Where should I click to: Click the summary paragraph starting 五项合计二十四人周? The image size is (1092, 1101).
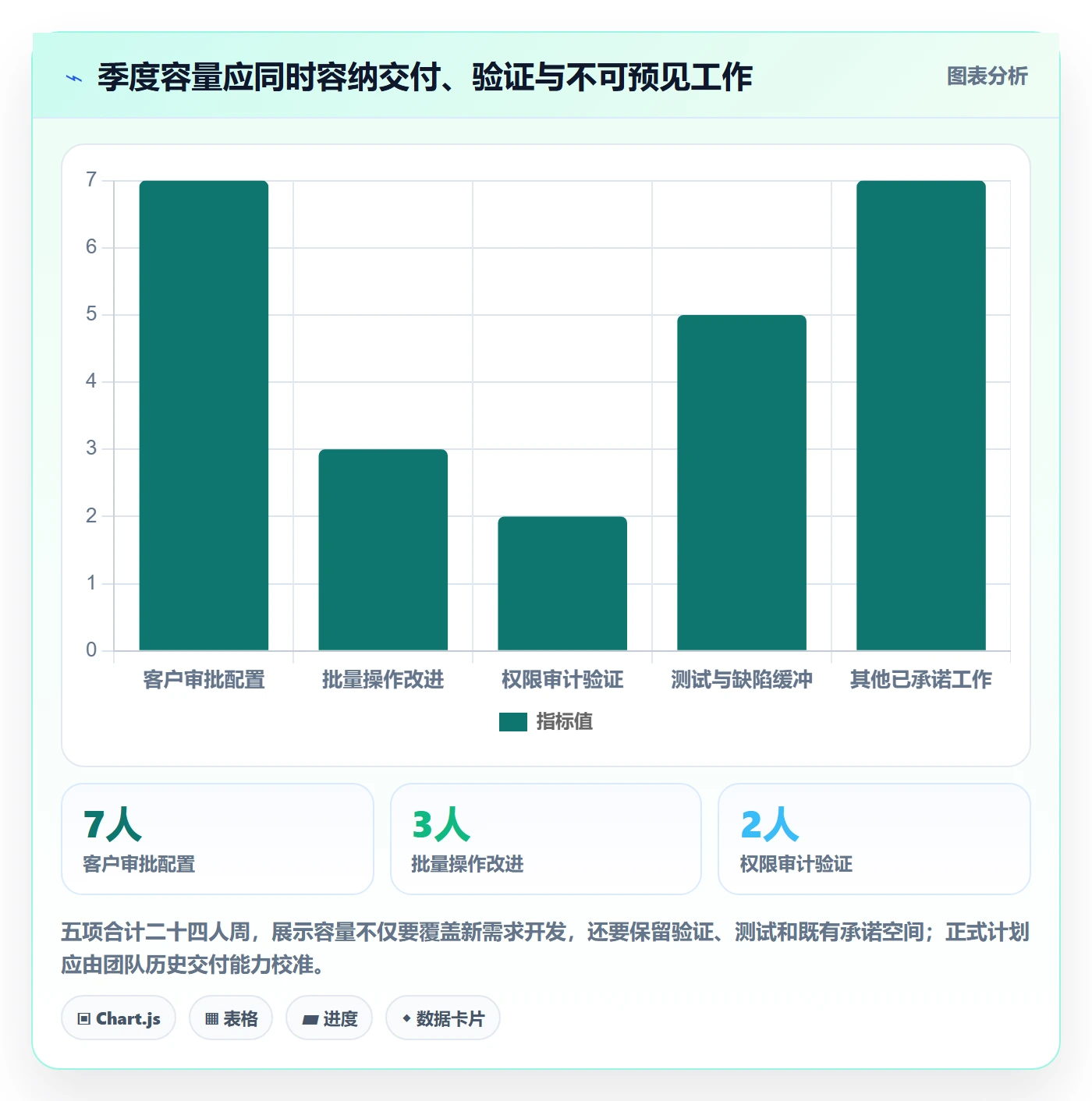tap(545, 948)
